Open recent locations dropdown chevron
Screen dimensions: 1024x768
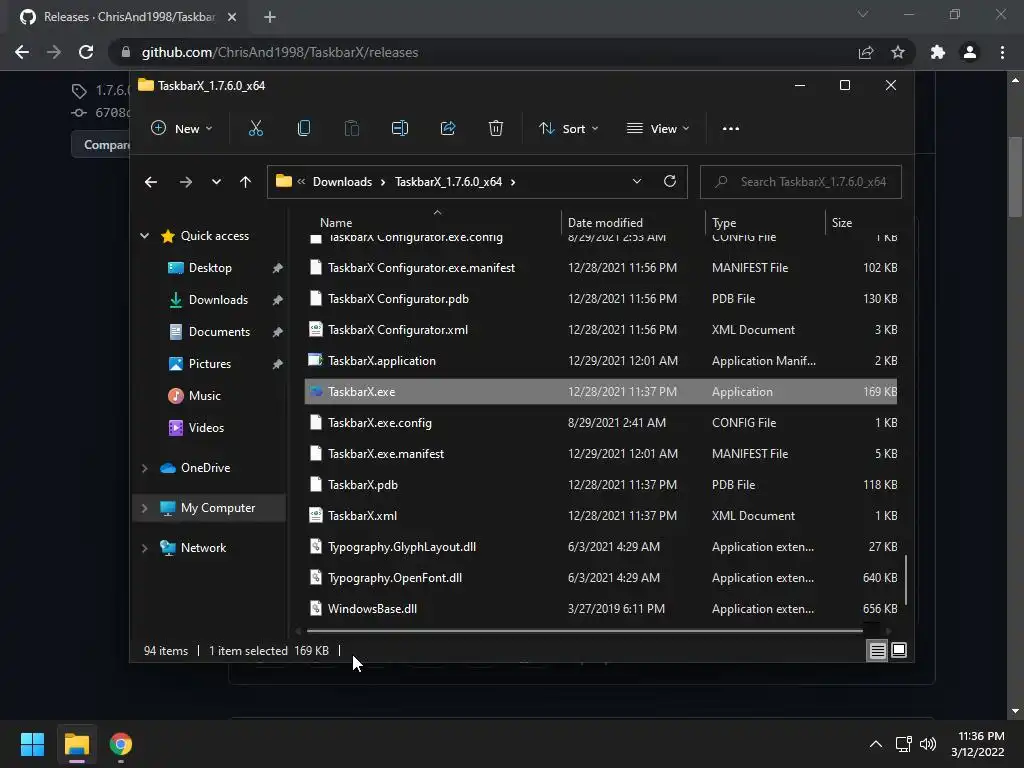216,182
